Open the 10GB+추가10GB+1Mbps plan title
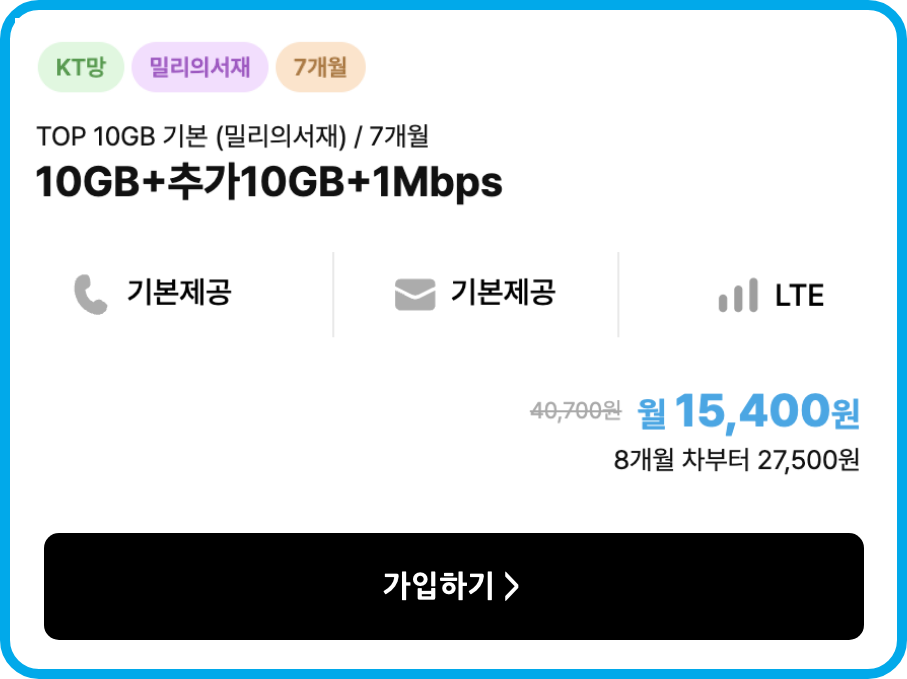 pos(269,182)
